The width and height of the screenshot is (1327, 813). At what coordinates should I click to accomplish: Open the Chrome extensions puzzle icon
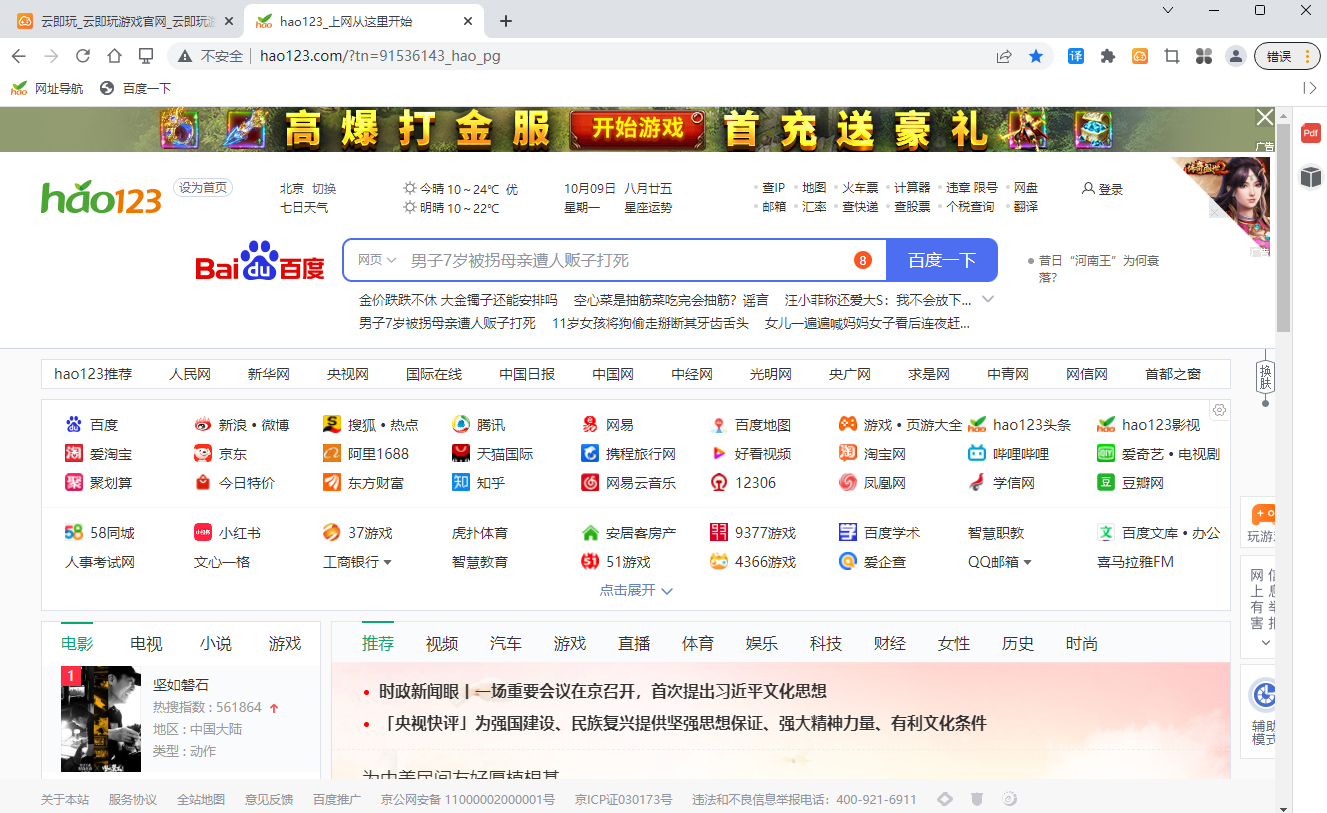point(1107,57)
